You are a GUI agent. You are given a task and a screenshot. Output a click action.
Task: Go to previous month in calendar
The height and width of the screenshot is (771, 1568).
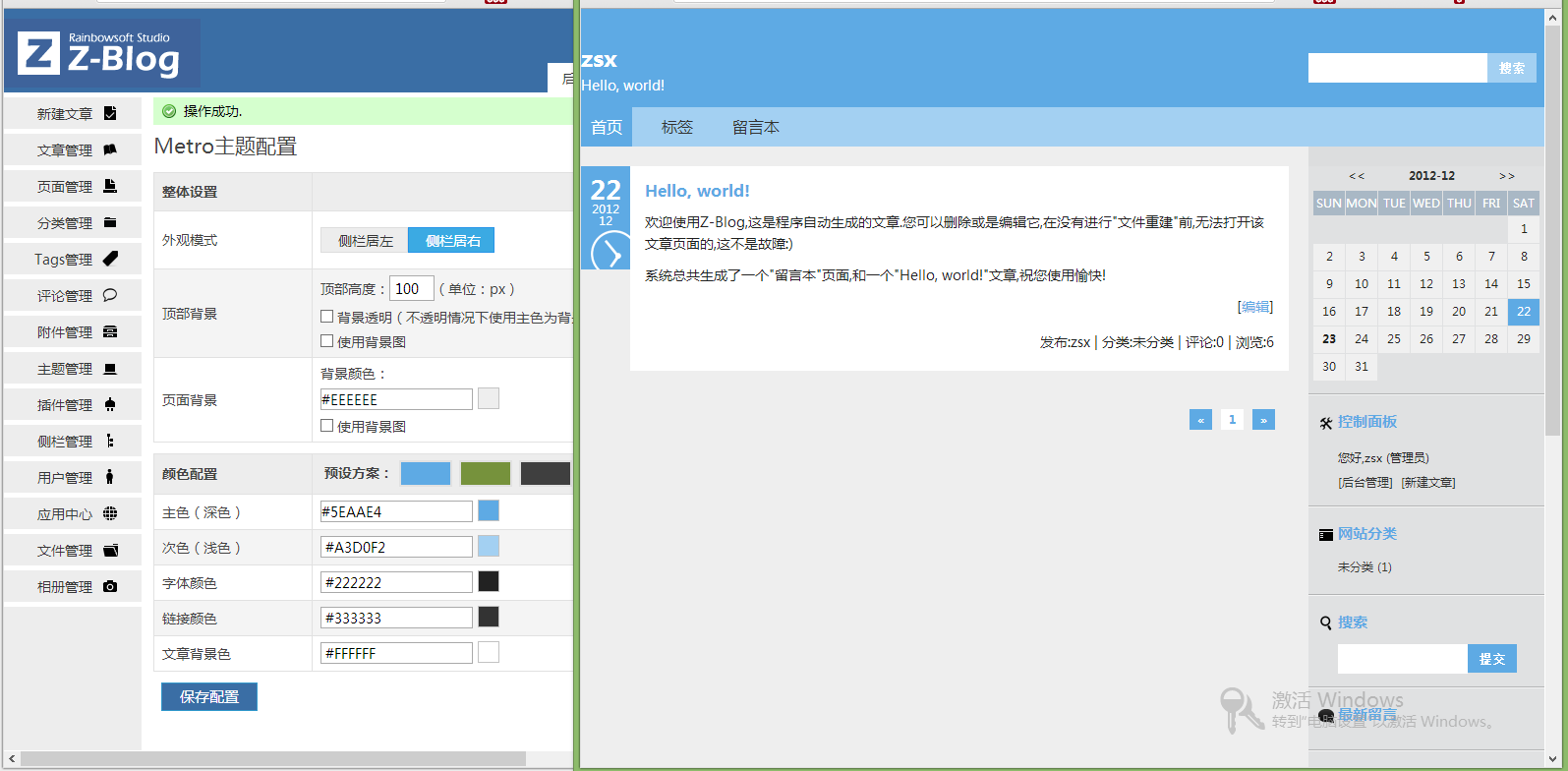point(1357,176)
